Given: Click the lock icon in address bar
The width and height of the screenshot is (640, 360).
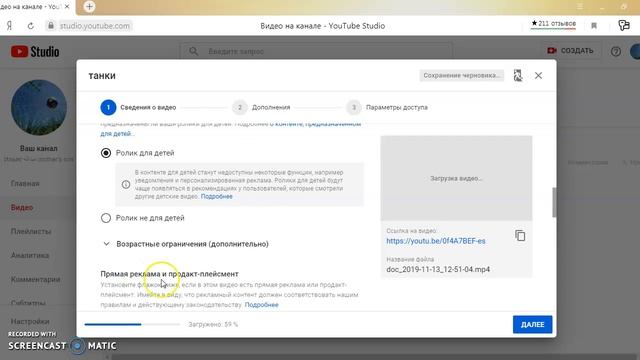Looking at the screenshot, I should coord(51,25).
